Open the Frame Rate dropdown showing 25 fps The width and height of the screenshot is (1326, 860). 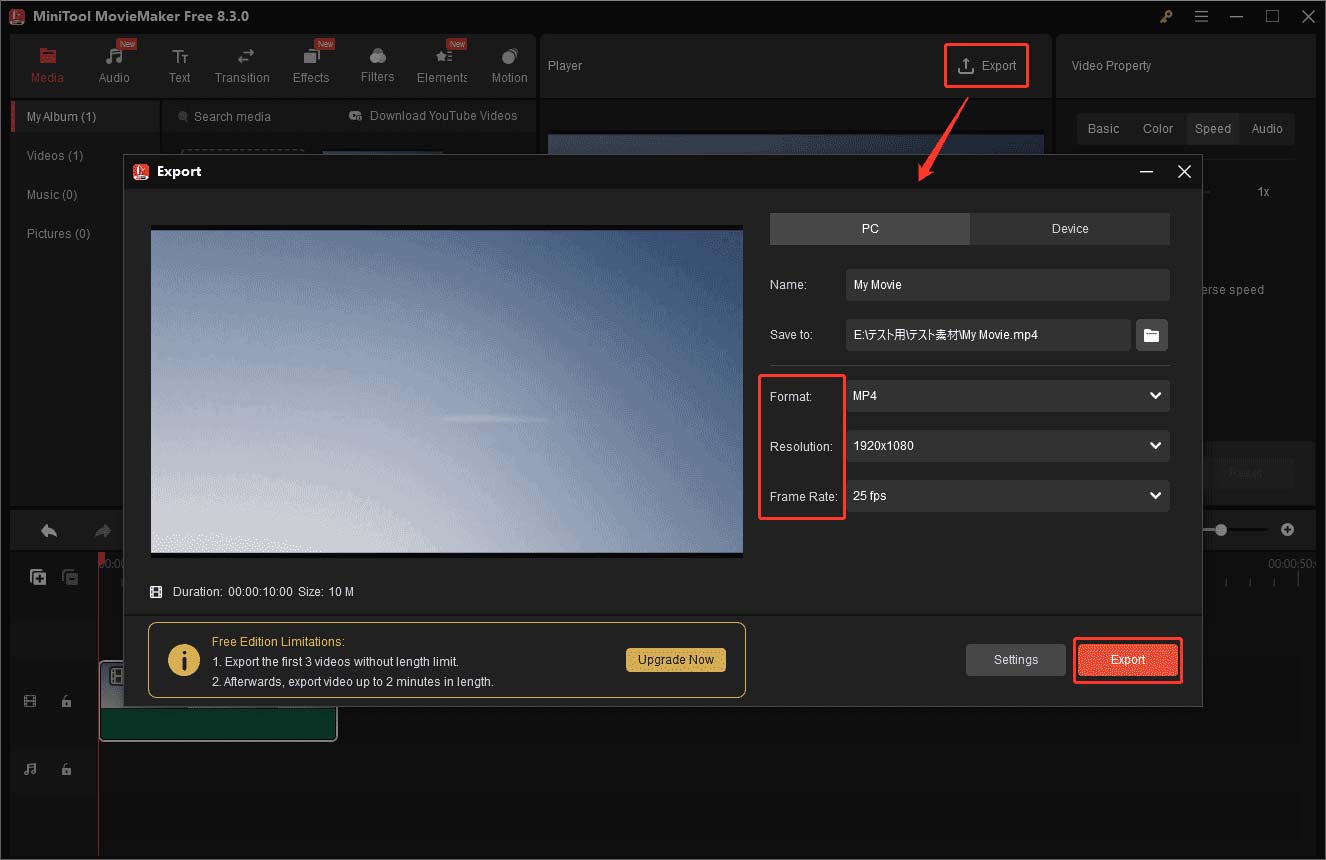tap(1008, 496)
